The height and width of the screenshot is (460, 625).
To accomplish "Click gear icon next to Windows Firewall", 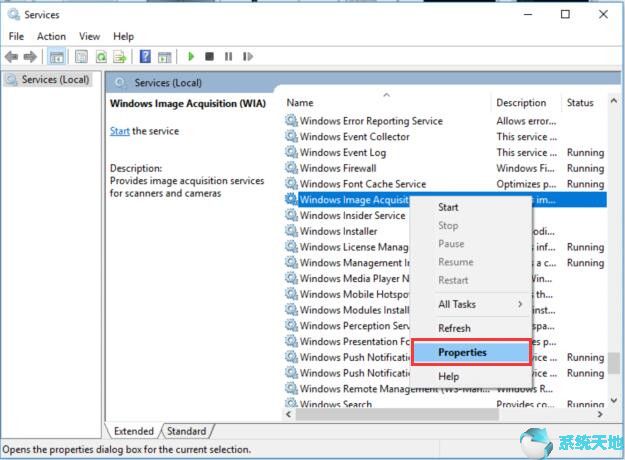I will pyautogui.click(x=291, y=168).
